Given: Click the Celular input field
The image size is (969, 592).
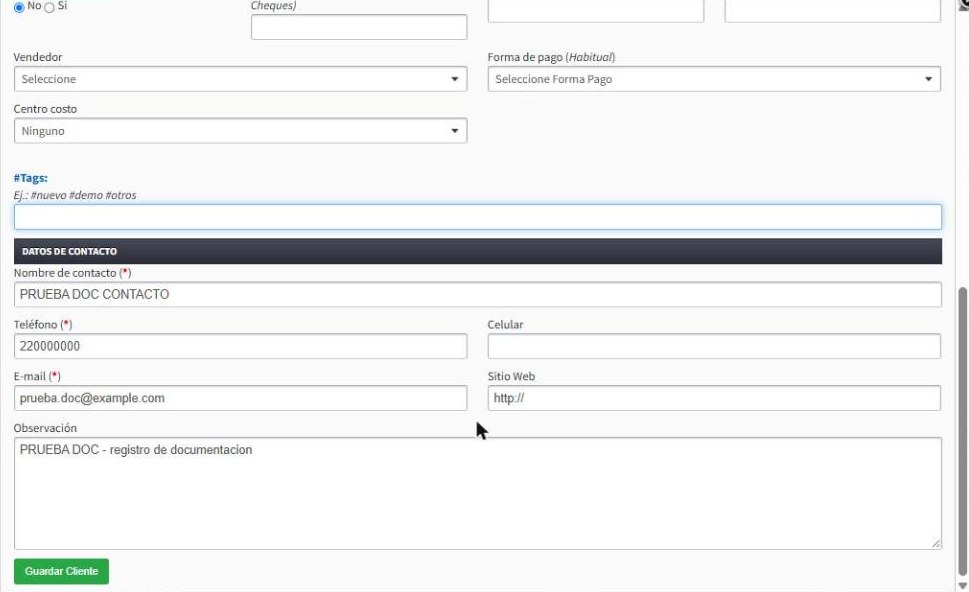Looking at the screenshot, I should [x=714, y=346].
